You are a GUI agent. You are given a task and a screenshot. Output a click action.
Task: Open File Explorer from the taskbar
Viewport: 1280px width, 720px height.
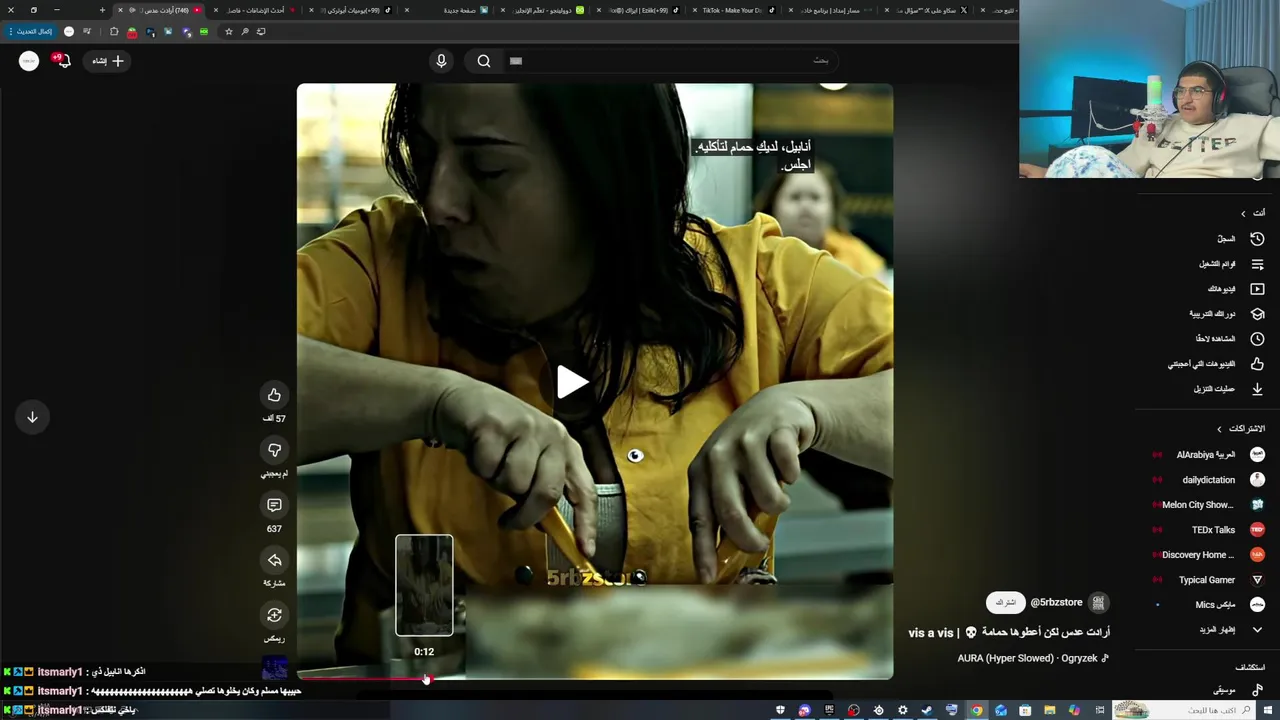pos(1049,710)
